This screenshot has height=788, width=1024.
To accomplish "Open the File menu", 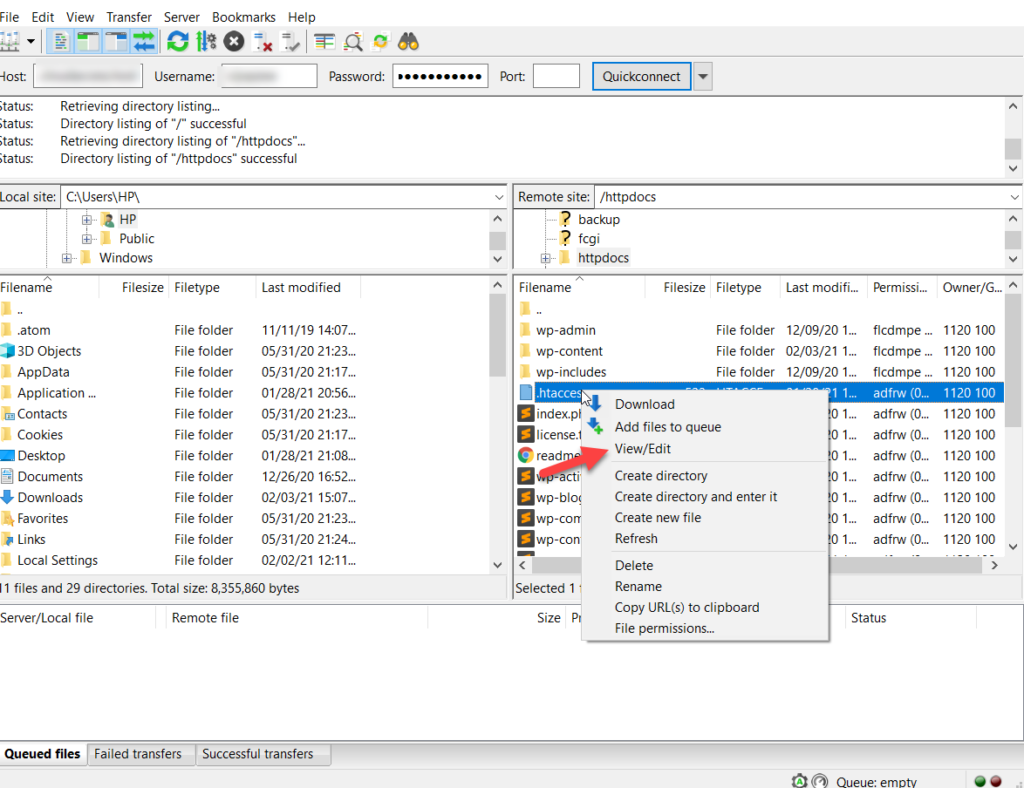I will (9, 17).
